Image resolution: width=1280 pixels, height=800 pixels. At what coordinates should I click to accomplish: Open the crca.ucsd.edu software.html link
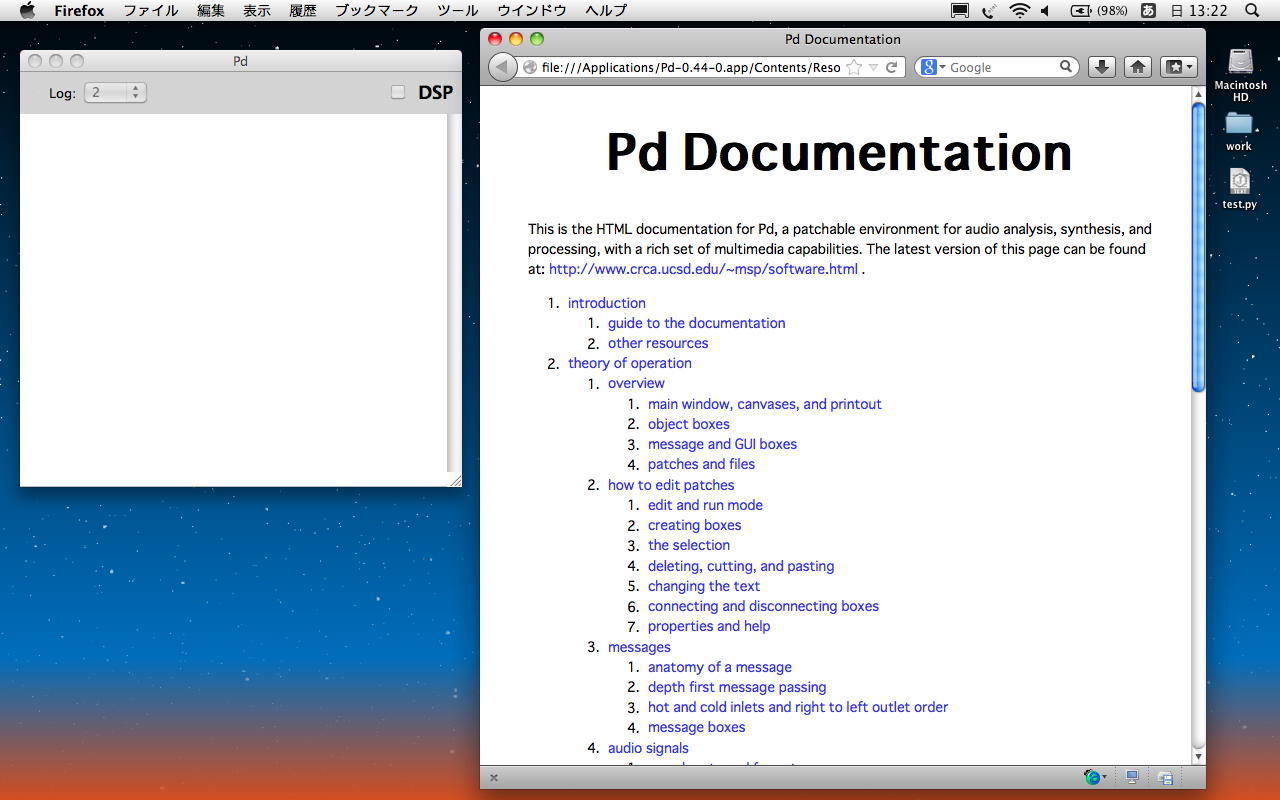coord(703,269)
